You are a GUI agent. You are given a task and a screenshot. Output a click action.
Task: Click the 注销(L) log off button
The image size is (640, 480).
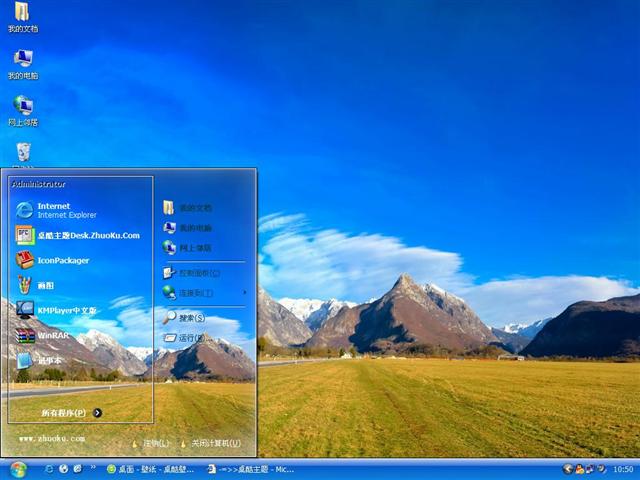(150, 443)
